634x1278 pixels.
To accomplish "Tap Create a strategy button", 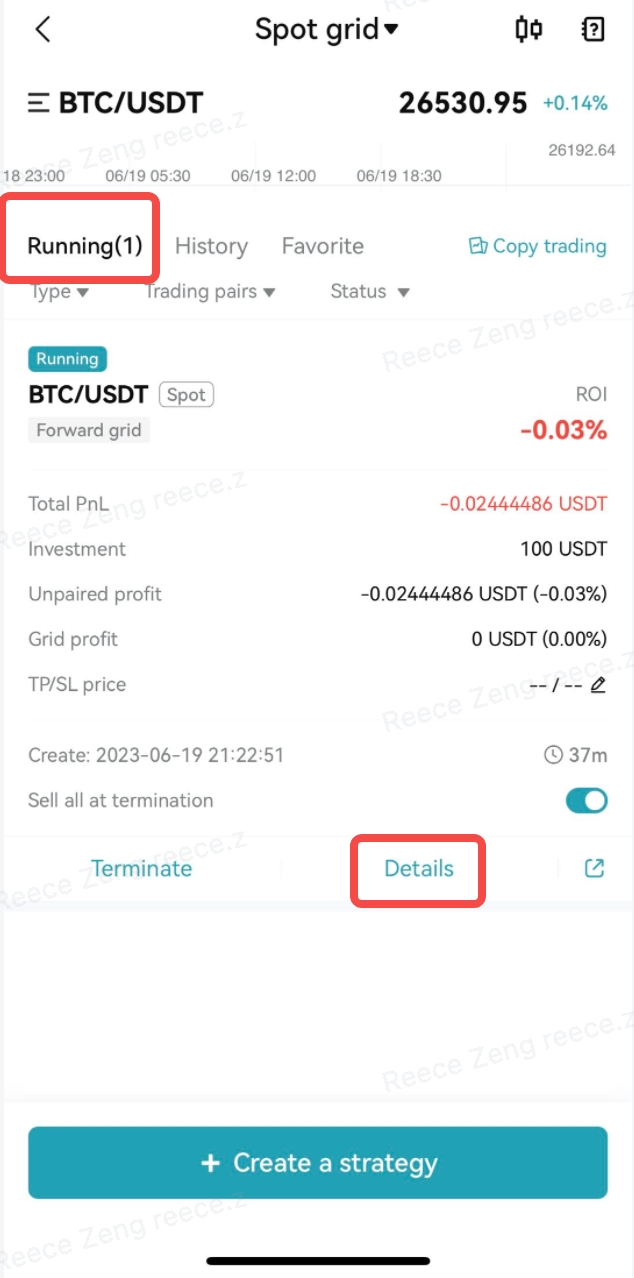I will coord(317,1163).
